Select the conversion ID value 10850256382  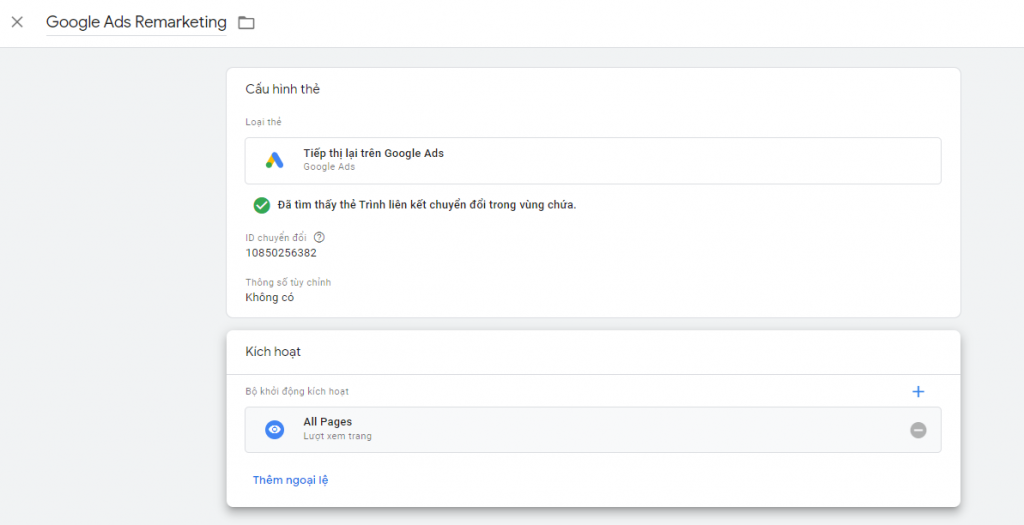tap(281, 253)
